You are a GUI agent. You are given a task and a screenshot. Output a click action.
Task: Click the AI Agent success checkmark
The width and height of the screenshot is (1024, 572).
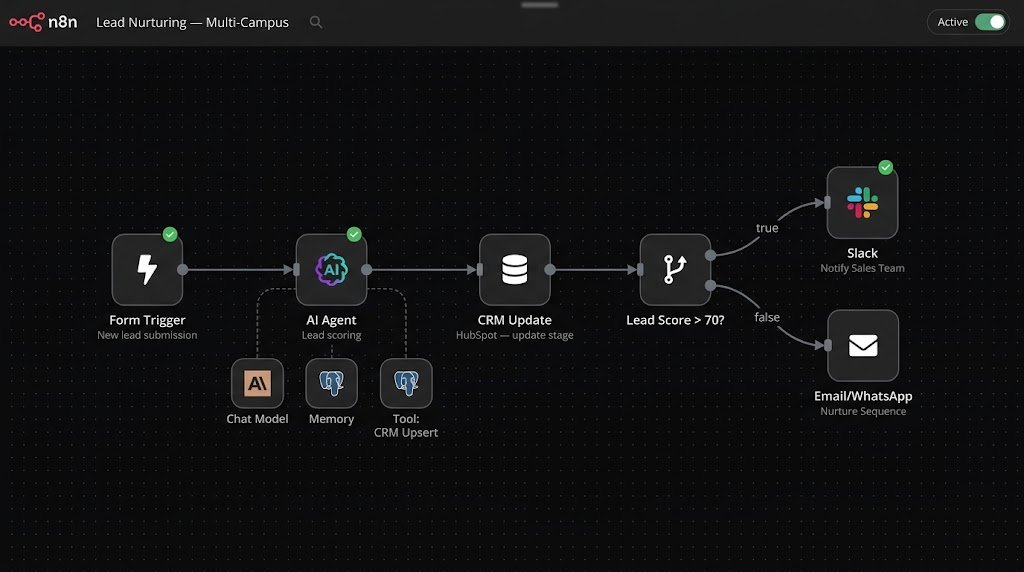coord(354,234)
